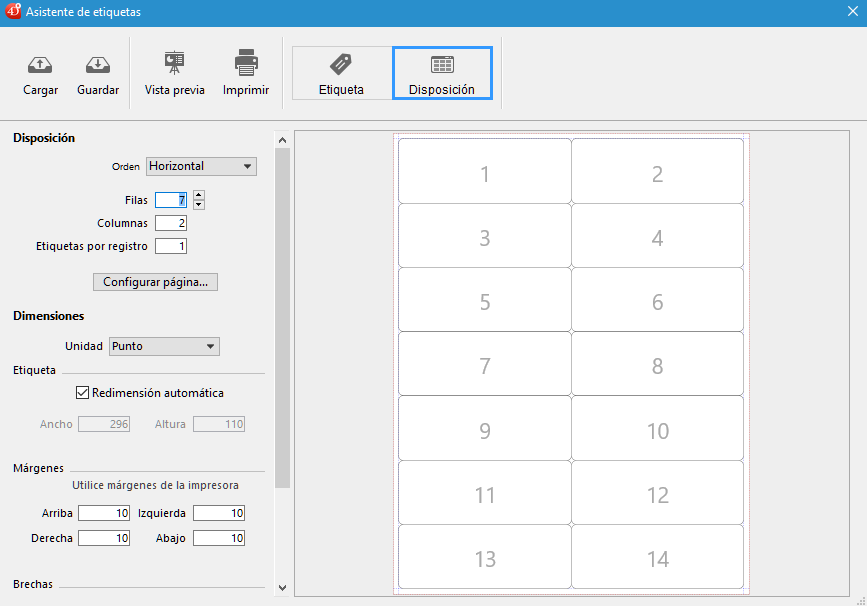Click the 4D app icon in title bar
Screen dimensions: 867x606
coord(14,13)
